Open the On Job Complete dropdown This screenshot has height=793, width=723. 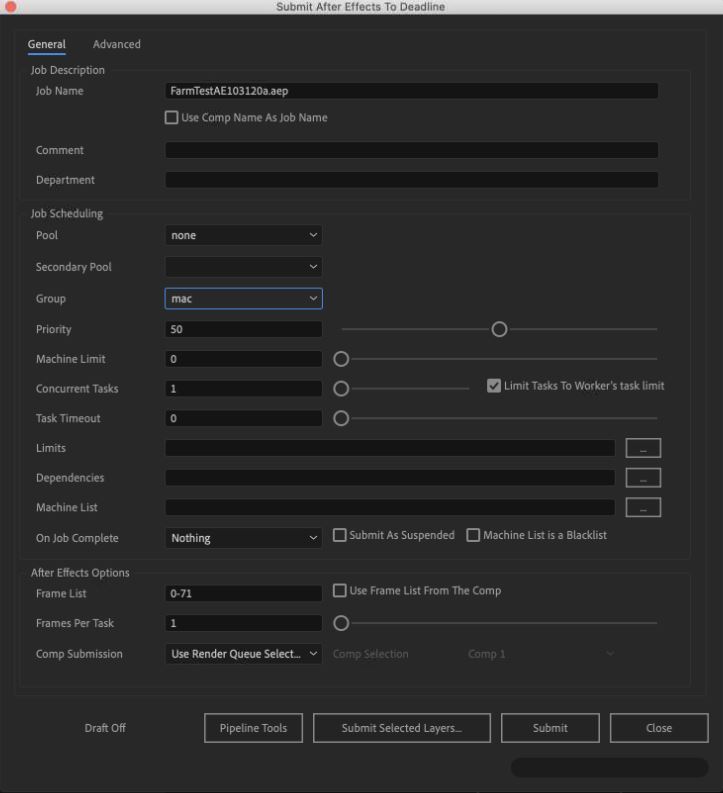pyautogui.click(x=244, y=538)
